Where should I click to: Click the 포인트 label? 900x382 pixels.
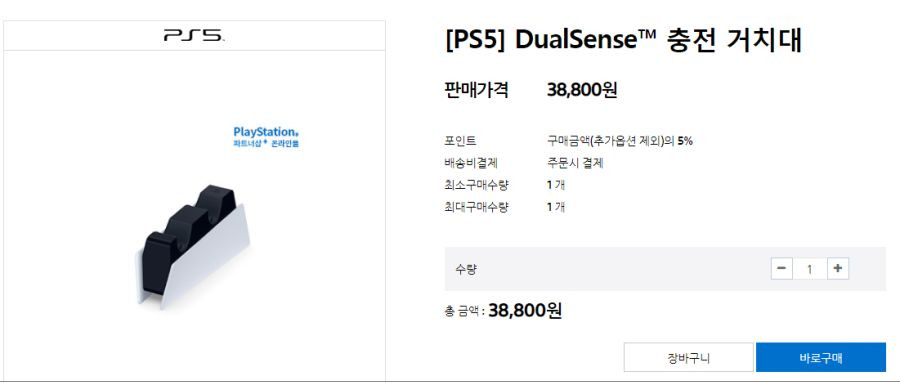tap(460, 141)
